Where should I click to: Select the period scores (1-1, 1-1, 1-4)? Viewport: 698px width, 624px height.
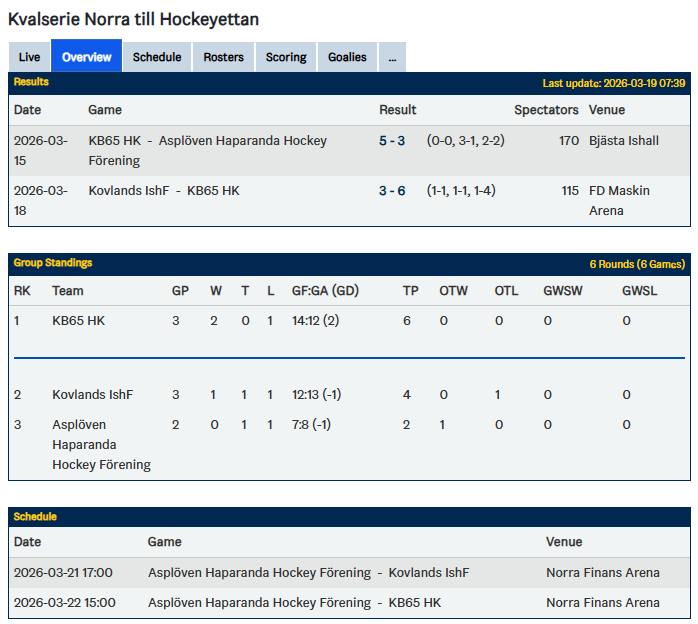[x=461, y=190]
